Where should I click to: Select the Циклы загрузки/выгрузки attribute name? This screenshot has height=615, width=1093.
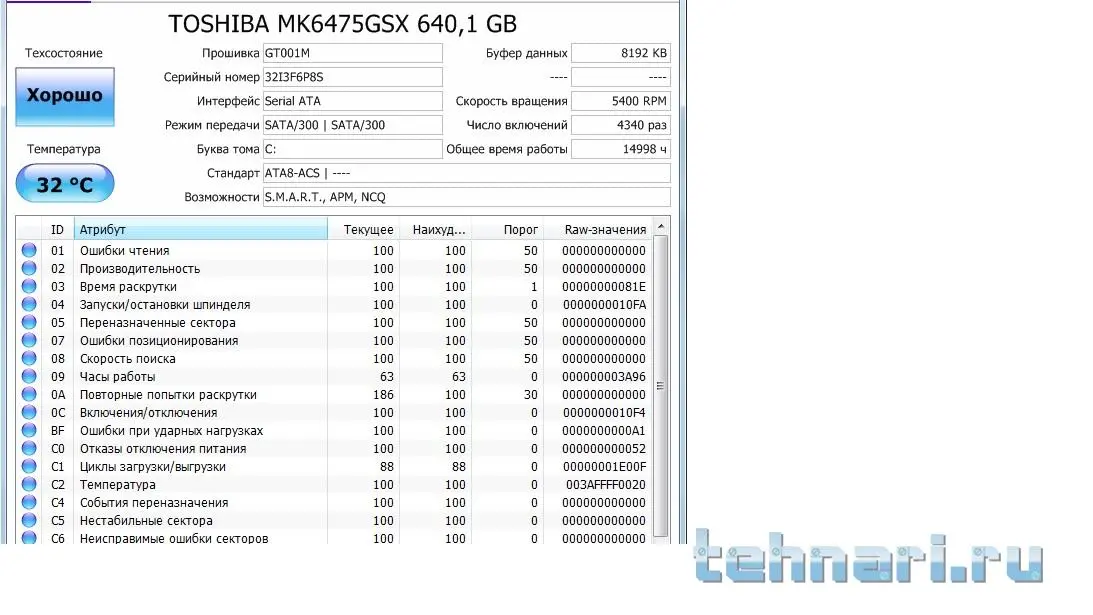point(153,466)
